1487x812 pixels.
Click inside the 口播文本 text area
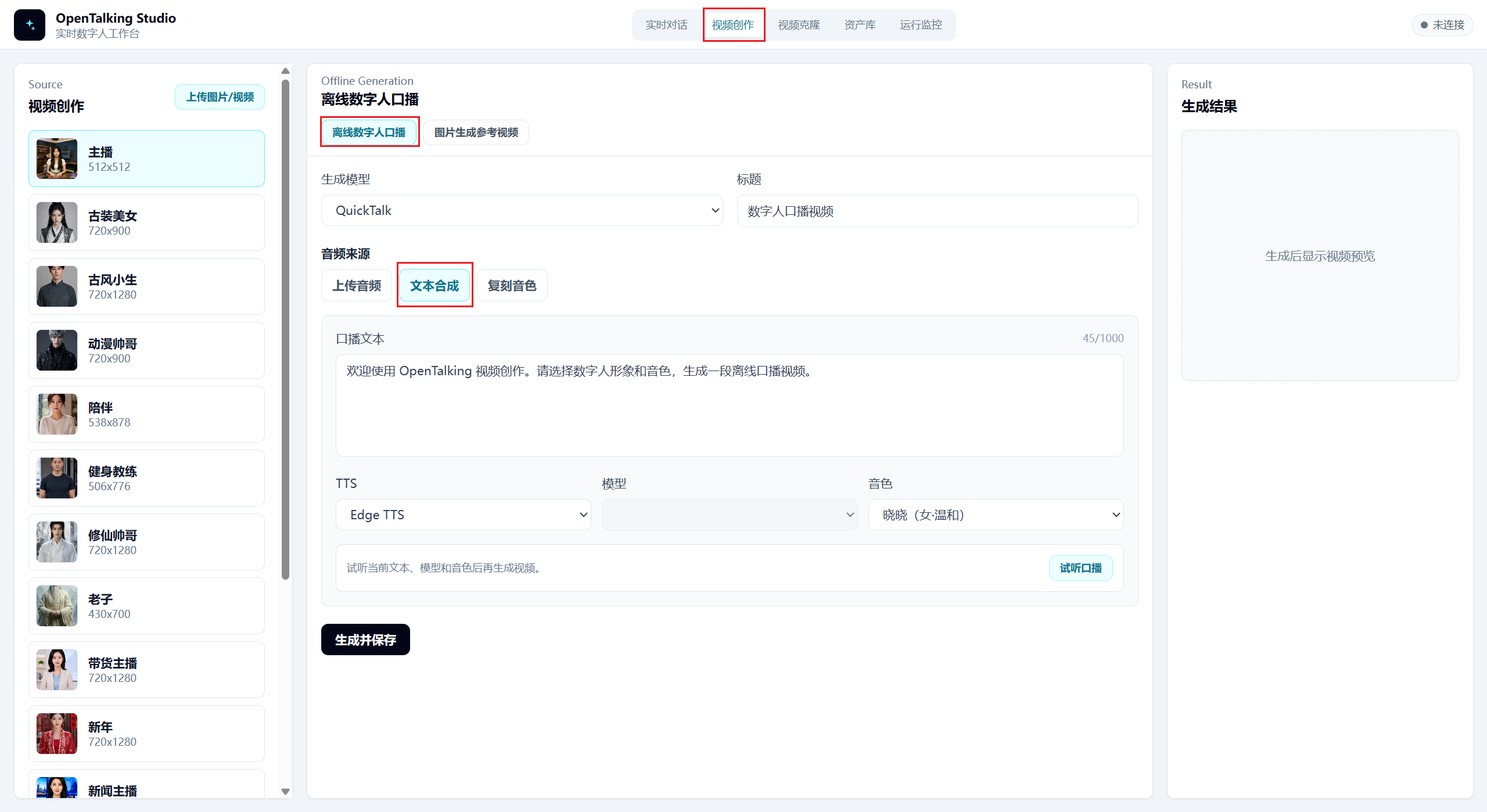[730, 405]
